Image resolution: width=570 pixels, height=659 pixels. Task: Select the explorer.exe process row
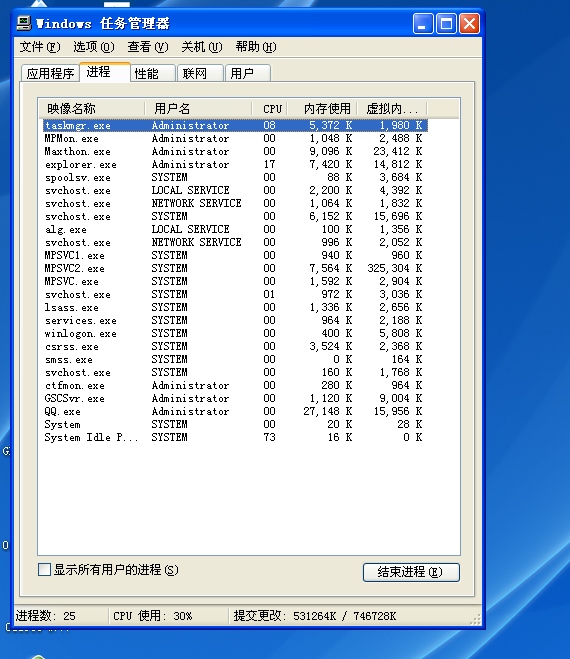click(235, 164)
